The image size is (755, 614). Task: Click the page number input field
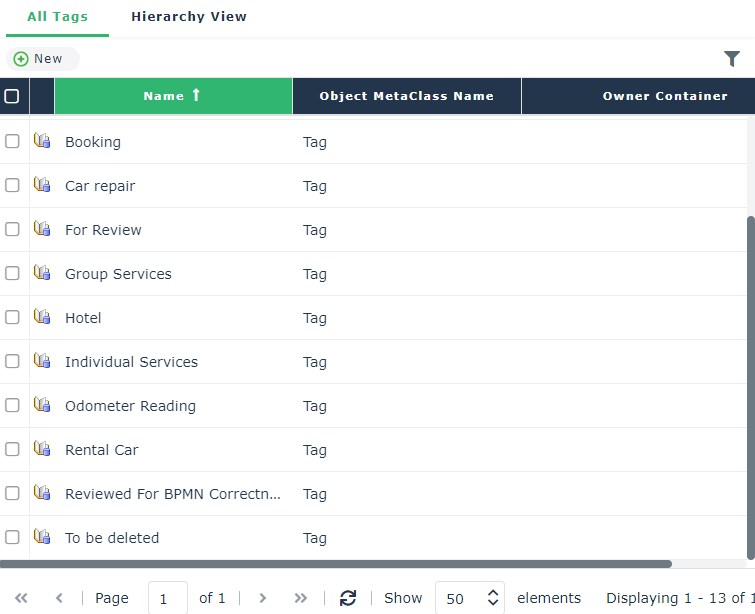click(x=167, y=598)
